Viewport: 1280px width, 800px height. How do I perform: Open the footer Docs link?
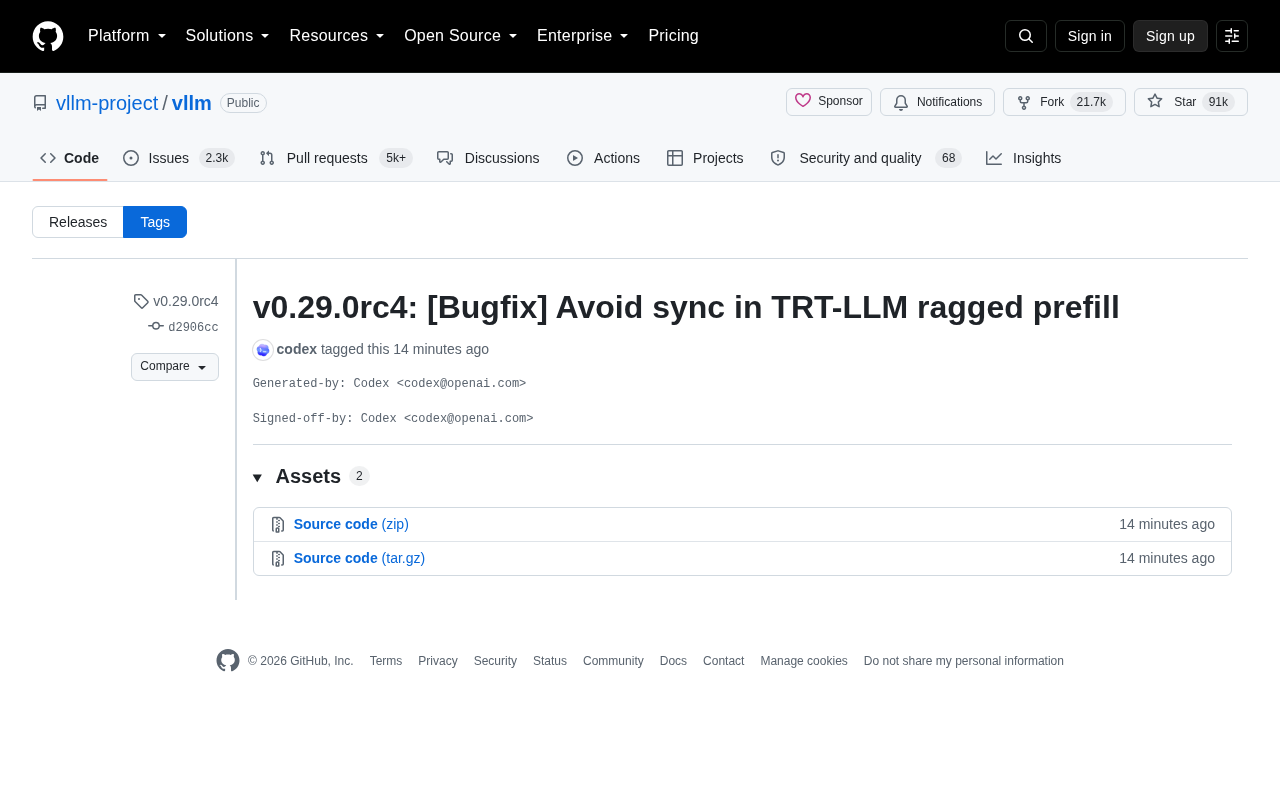click(x=673, y=661)
